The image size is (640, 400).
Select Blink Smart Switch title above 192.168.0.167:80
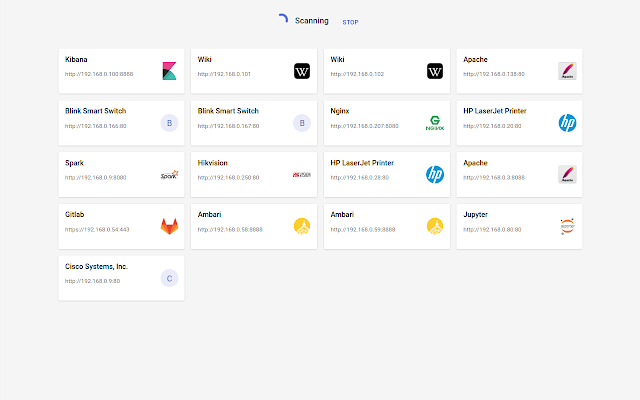tap(228, 111)
